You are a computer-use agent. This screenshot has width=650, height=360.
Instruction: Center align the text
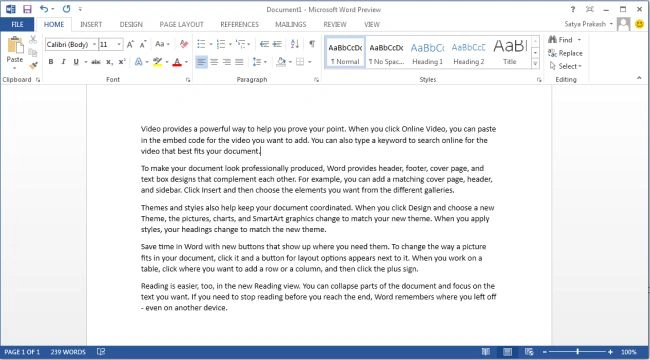(214, 62)
